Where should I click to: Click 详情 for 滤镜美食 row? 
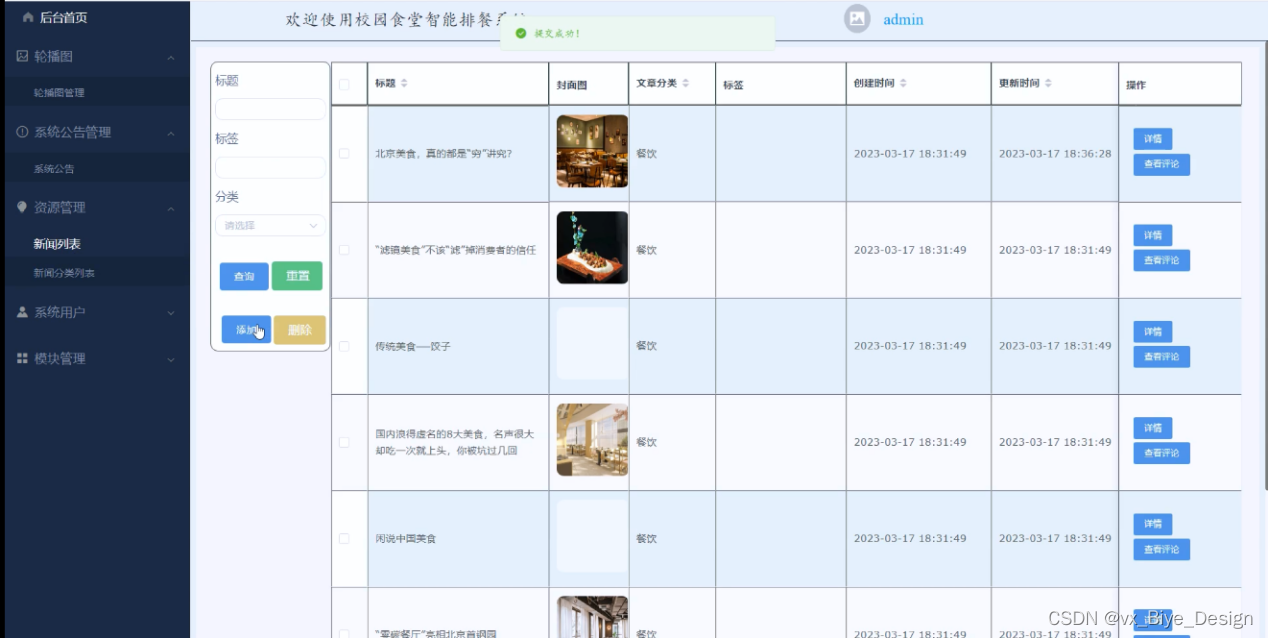1152,235
